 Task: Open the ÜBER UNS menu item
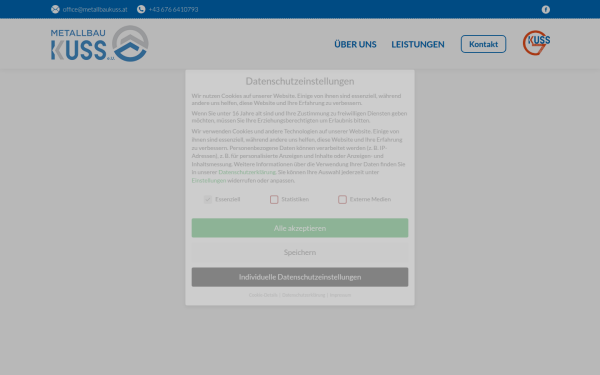pyautogui.click(x=355, y=44)
